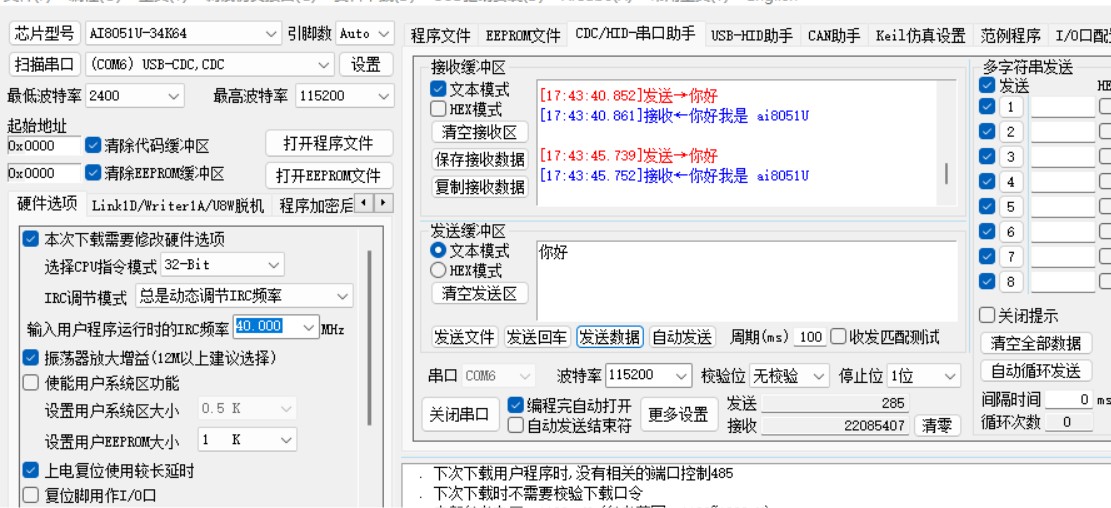Toggle the 关闭提示 checkbox
Screen dimensions: 1111x508
click(986, 315)
